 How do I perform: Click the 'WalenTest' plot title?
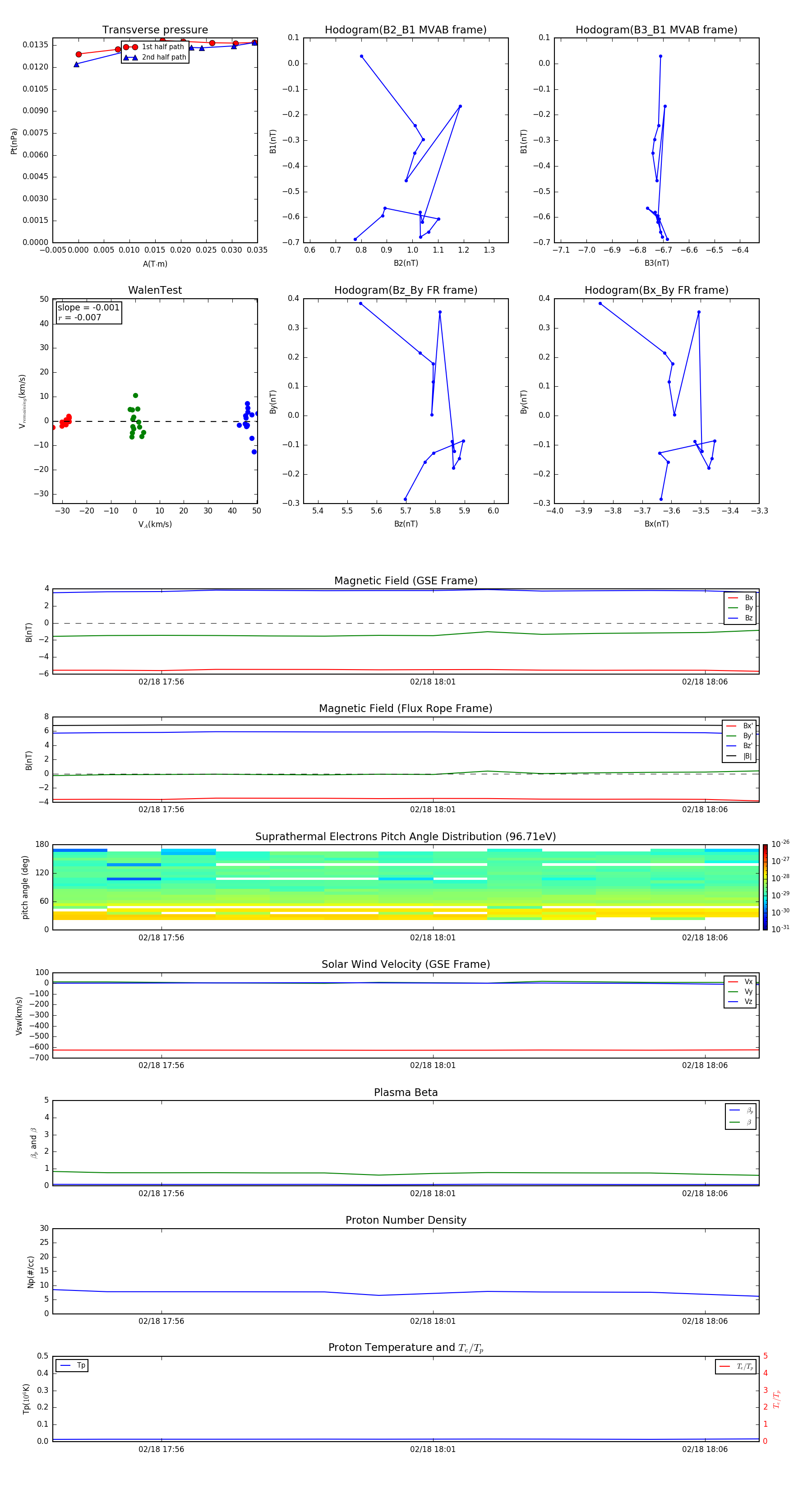[155, 290]
